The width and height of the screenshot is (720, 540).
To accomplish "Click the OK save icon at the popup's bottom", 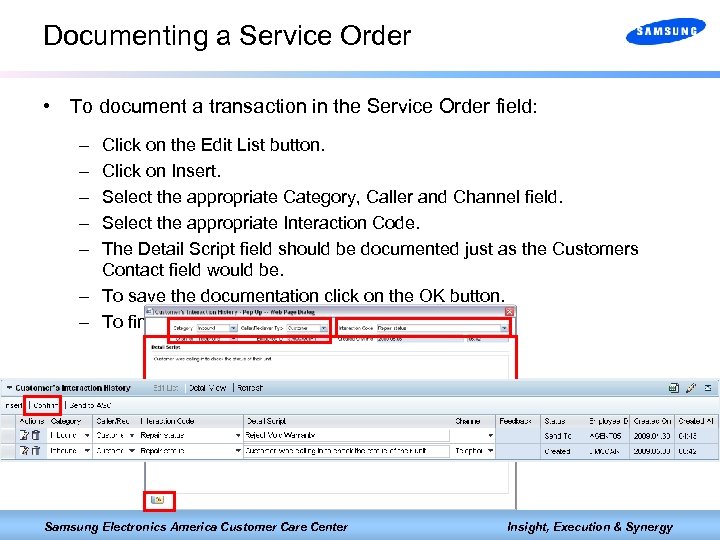I will point(158,500).
